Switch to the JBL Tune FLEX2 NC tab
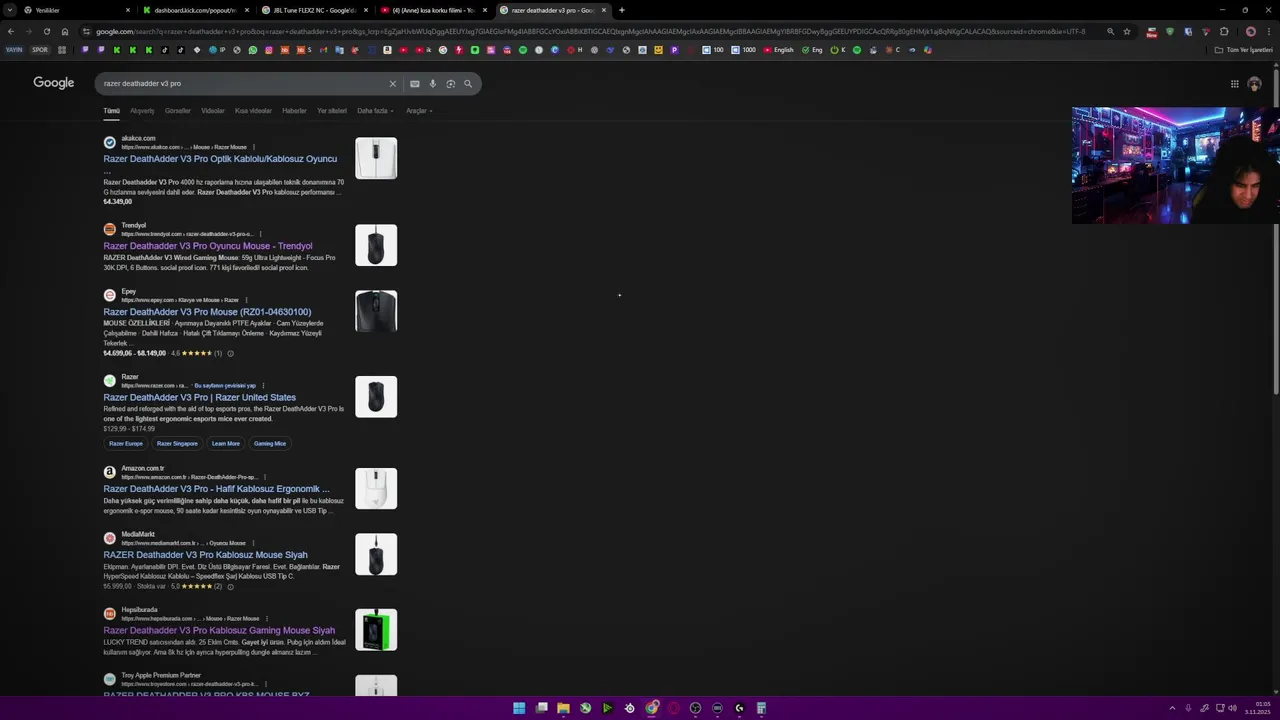 (315, 10)
